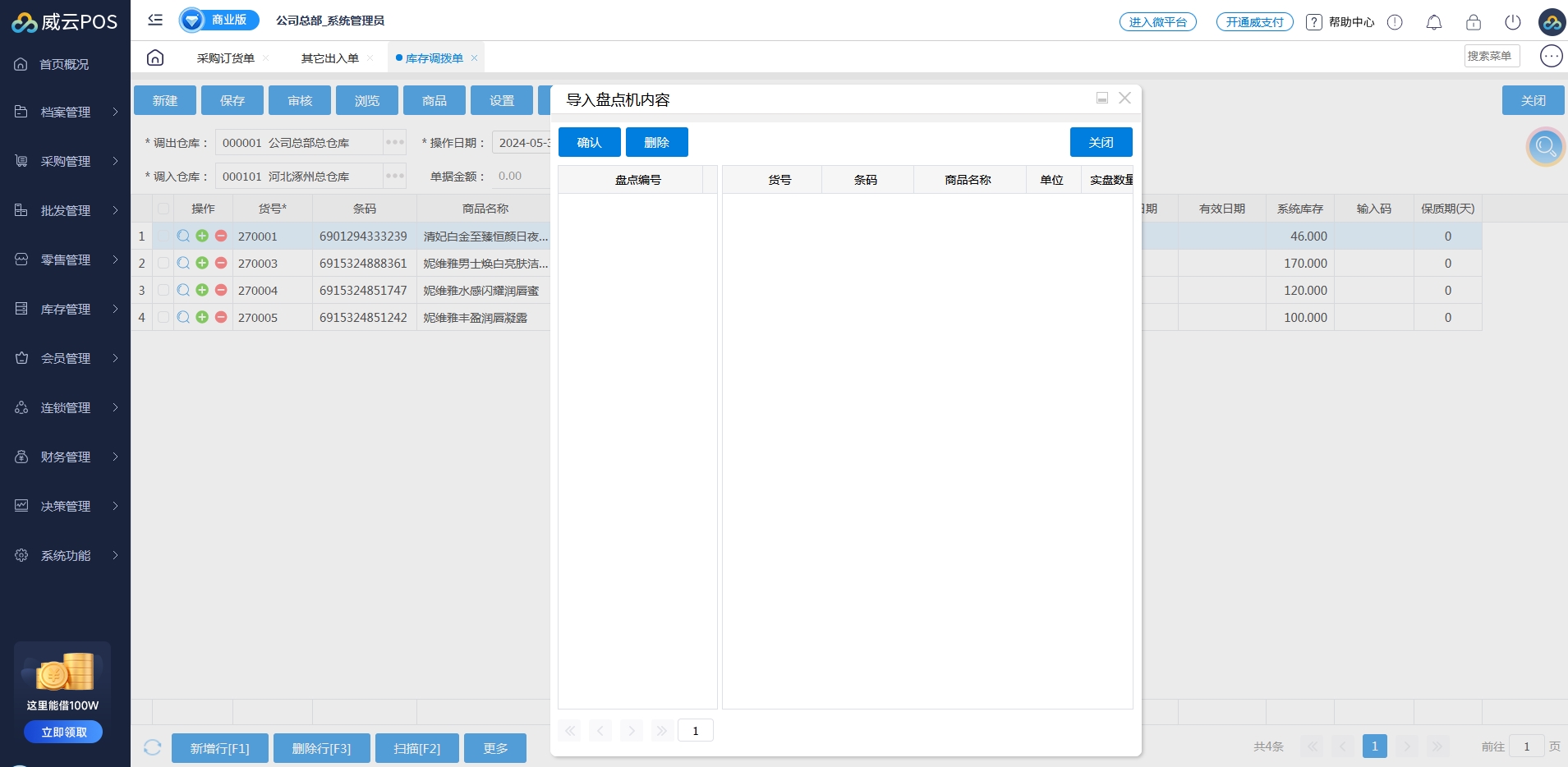Toggle the select-all checkbox in the table header
The image size is (1568, 767).
click(x=163, y=209)
